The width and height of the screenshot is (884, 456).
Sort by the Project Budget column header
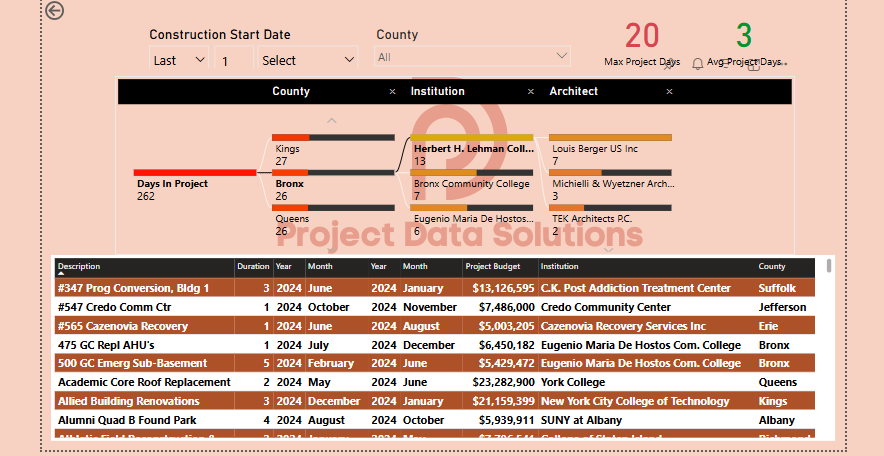(x=498, y=267)
